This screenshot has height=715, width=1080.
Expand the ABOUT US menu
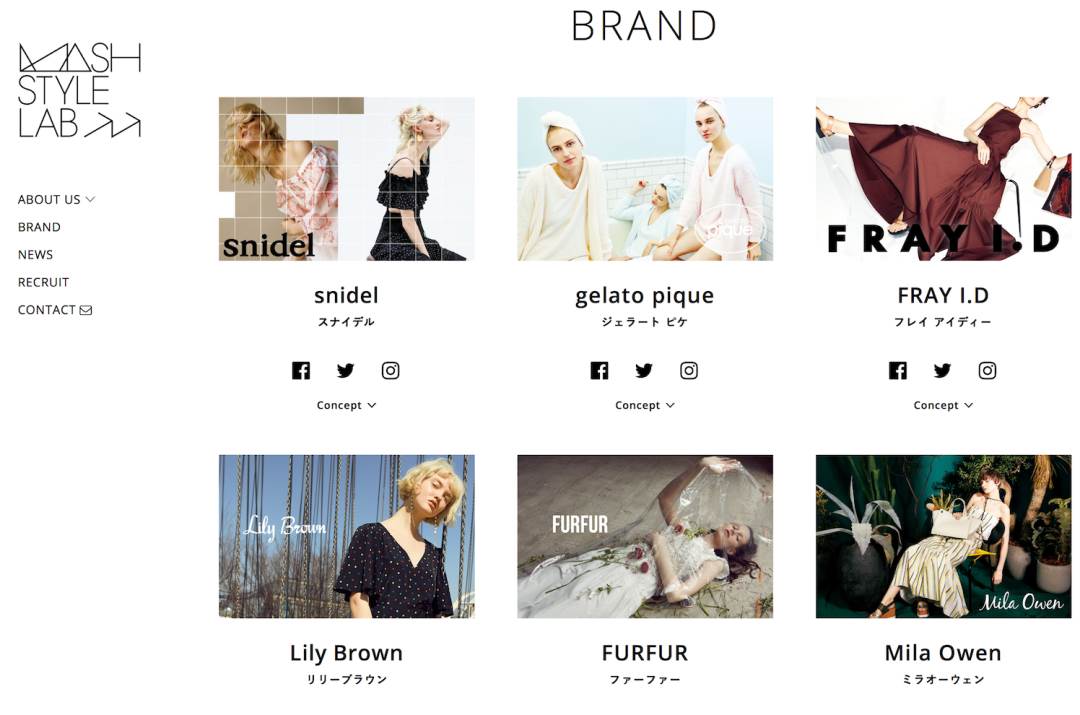pos(56,200)
